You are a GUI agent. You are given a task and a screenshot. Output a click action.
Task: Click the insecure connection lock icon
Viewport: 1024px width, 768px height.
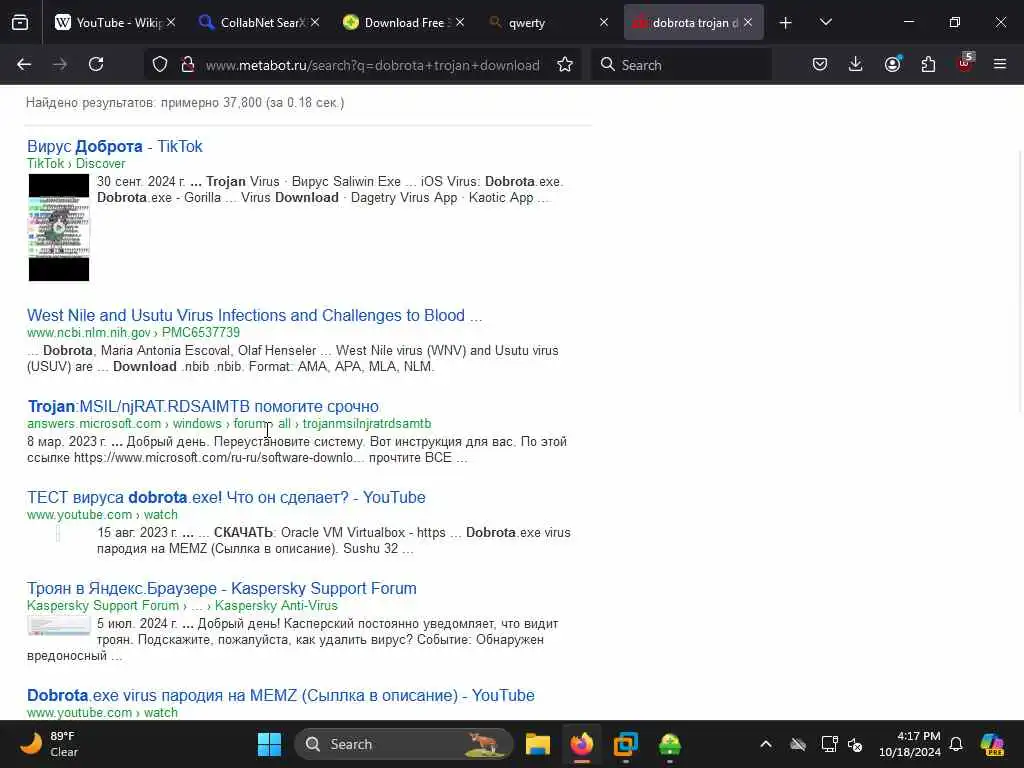click(x=188, y=64)
